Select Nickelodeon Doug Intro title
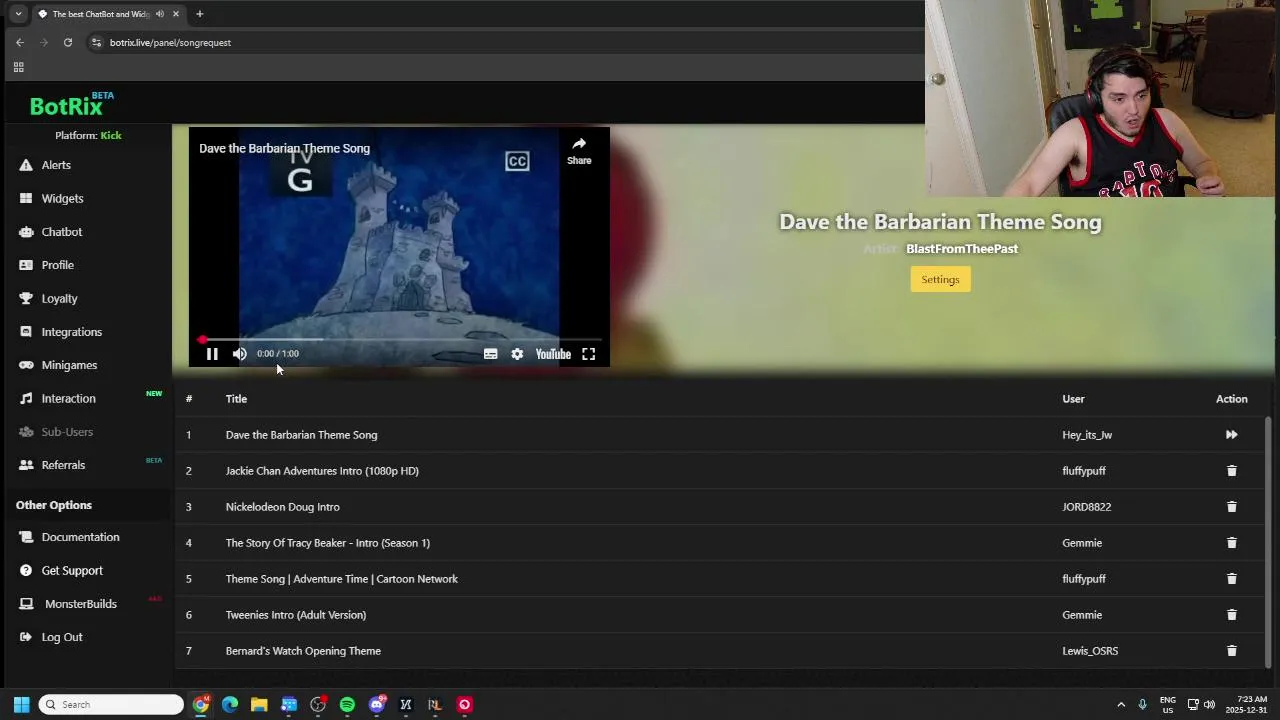The image size is (1280, 720). (x=283, y=507)
